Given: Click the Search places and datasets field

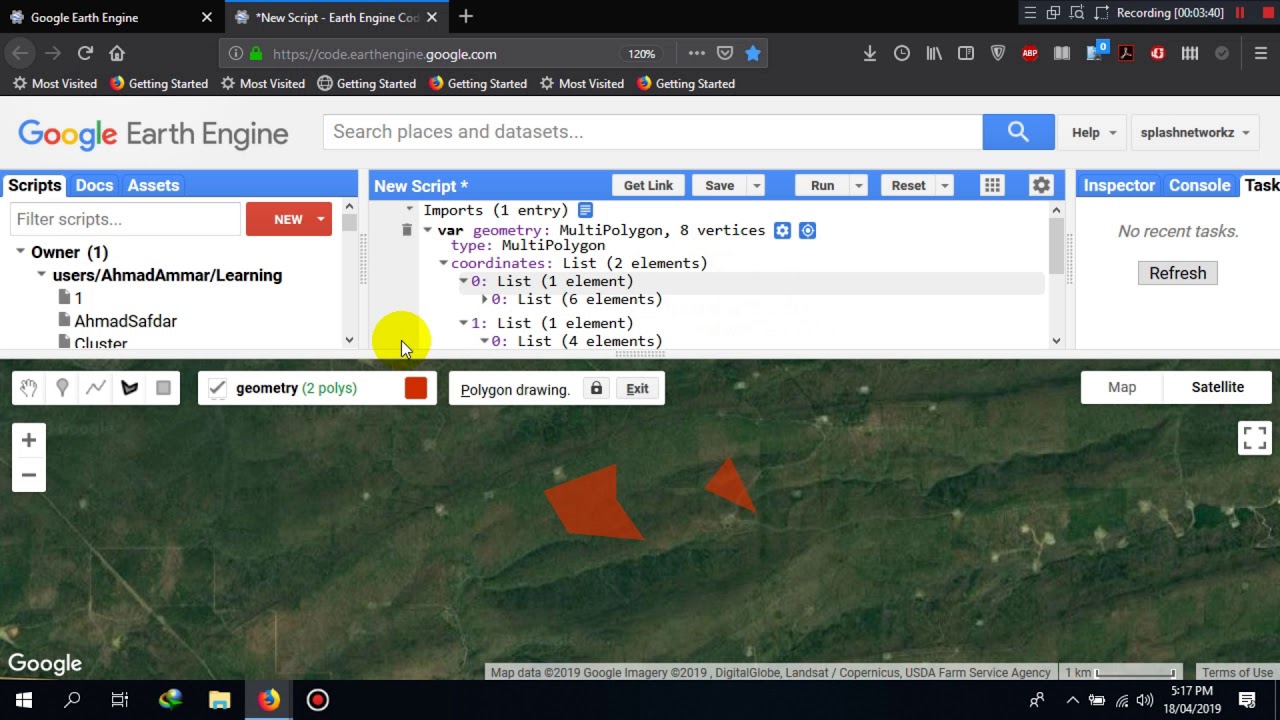Looking at the screenshot, I should coord(652,132).
